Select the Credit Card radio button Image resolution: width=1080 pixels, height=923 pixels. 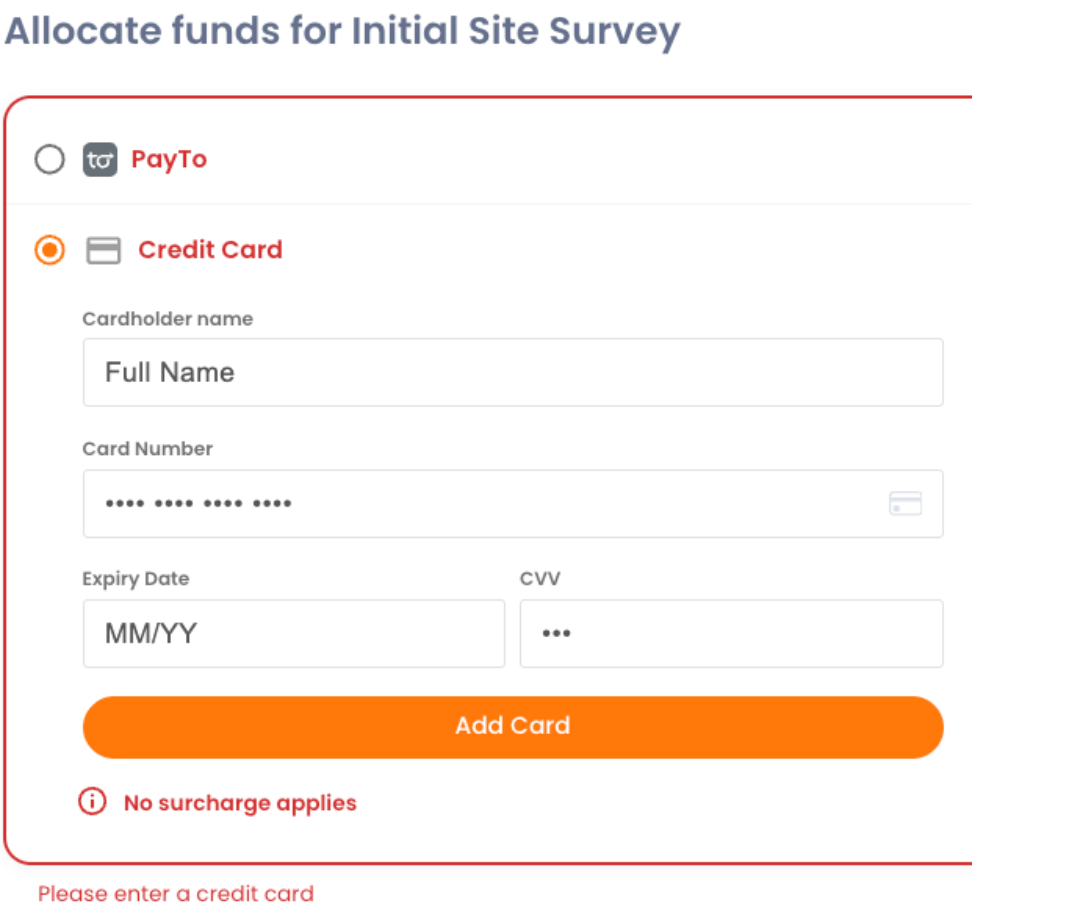coord(49,250)
